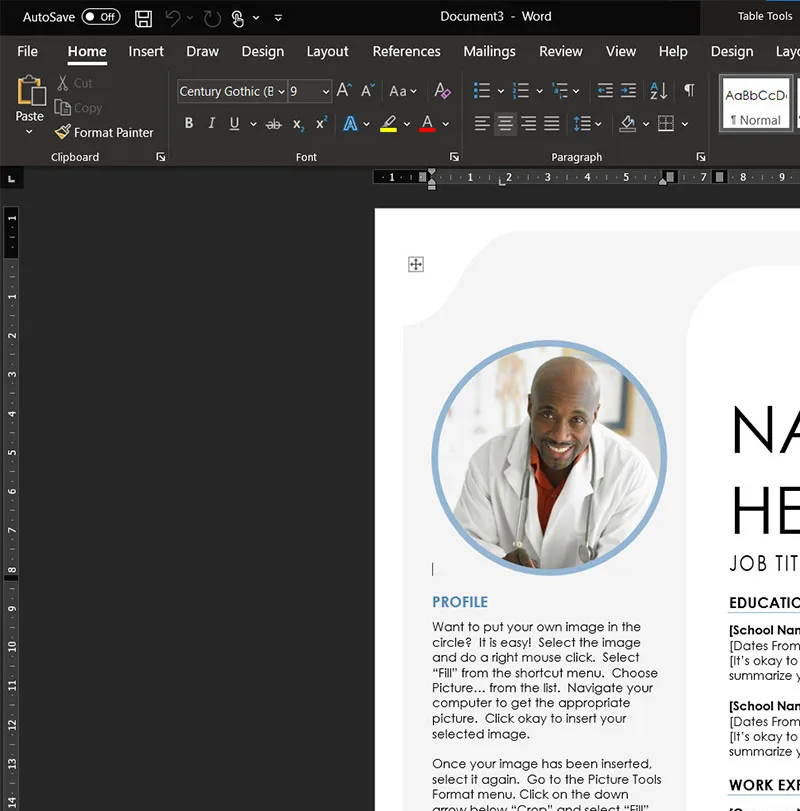800x811 pixels.
Task: Click Justify alignment icon
Action: (x=552, y=123)
